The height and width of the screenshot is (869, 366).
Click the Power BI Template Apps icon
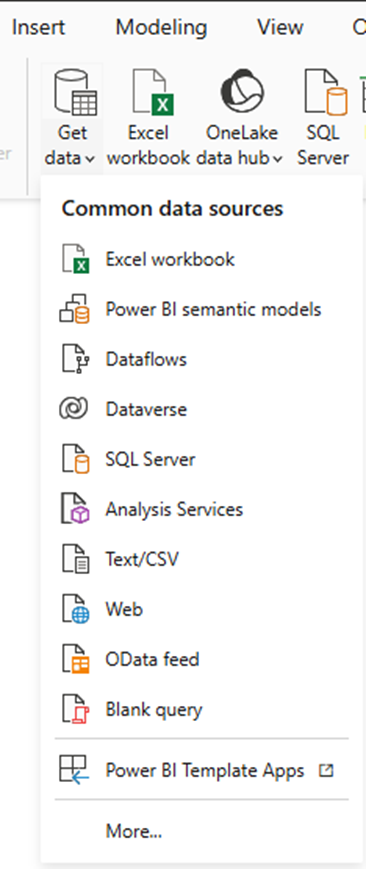point(74,770)
